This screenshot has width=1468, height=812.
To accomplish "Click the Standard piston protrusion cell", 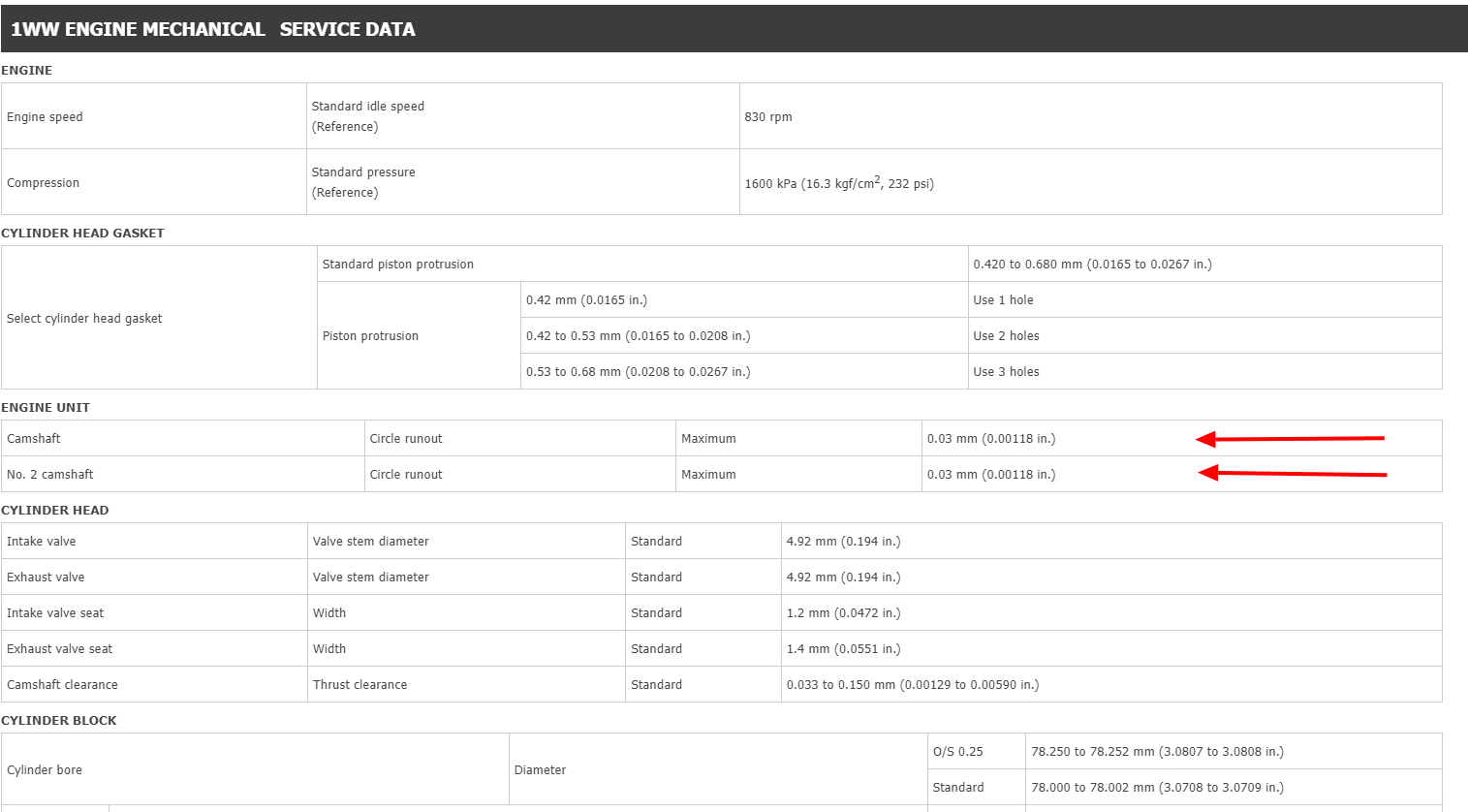I will click(x=398, y=265).
